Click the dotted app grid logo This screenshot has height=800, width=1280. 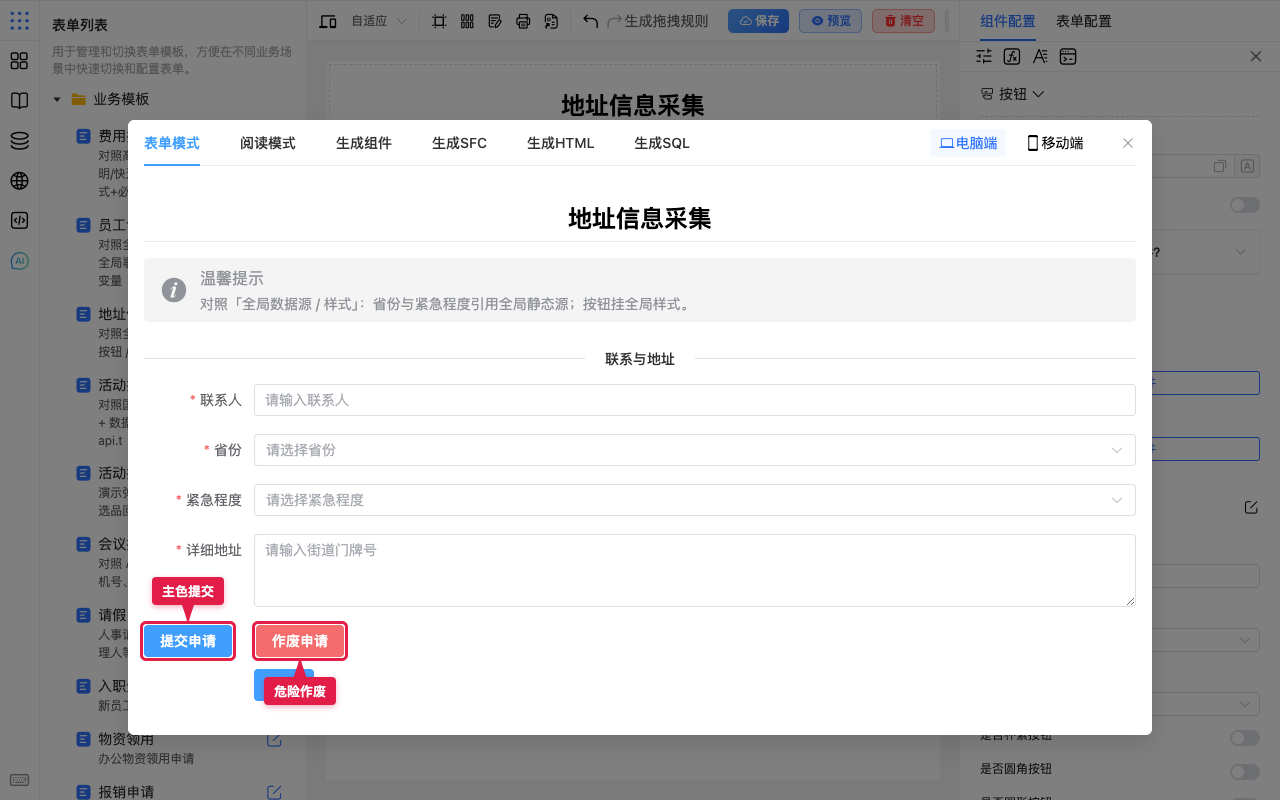[x=19, y=20]
